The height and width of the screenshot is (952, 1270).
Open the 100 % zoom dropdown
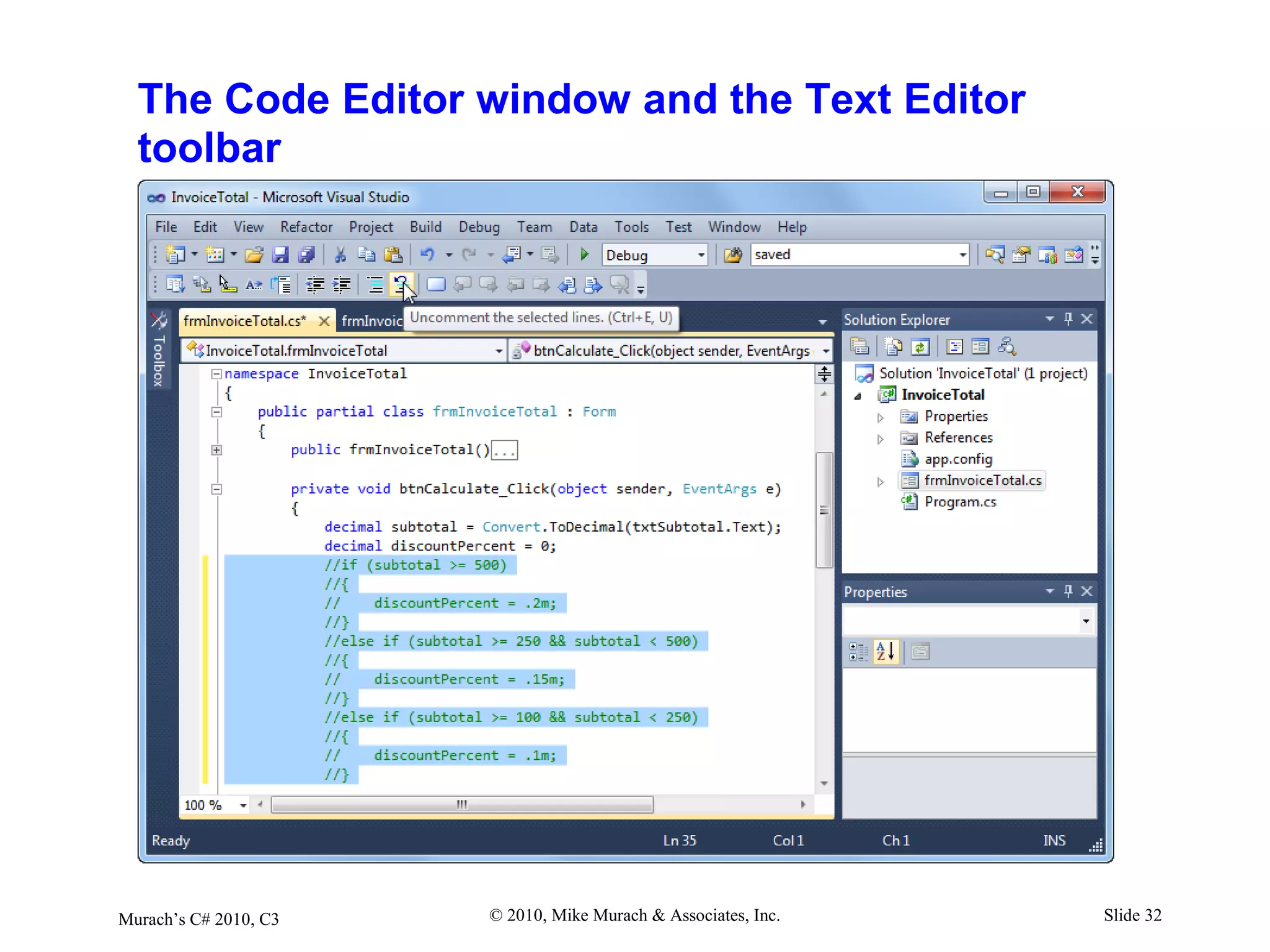(243, 805)
